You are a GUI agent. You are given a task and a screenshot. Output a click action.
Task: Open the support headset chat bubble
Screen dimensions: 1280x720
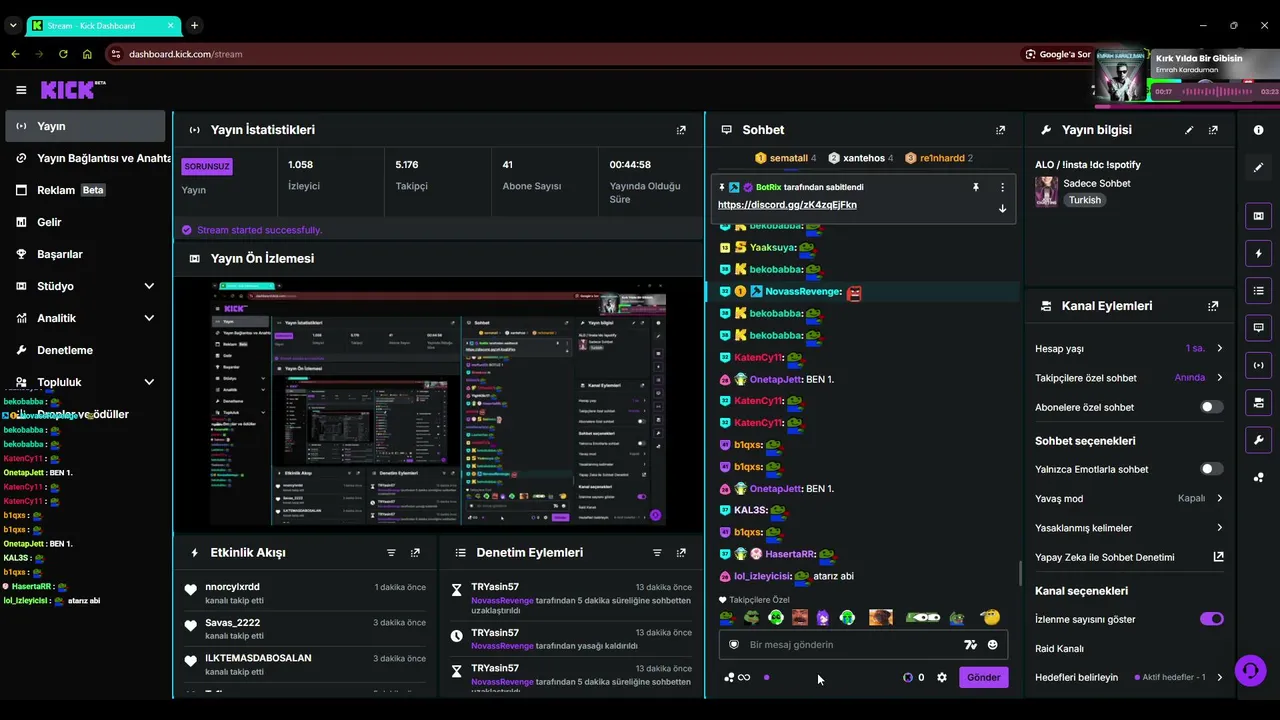[1250, 670]
